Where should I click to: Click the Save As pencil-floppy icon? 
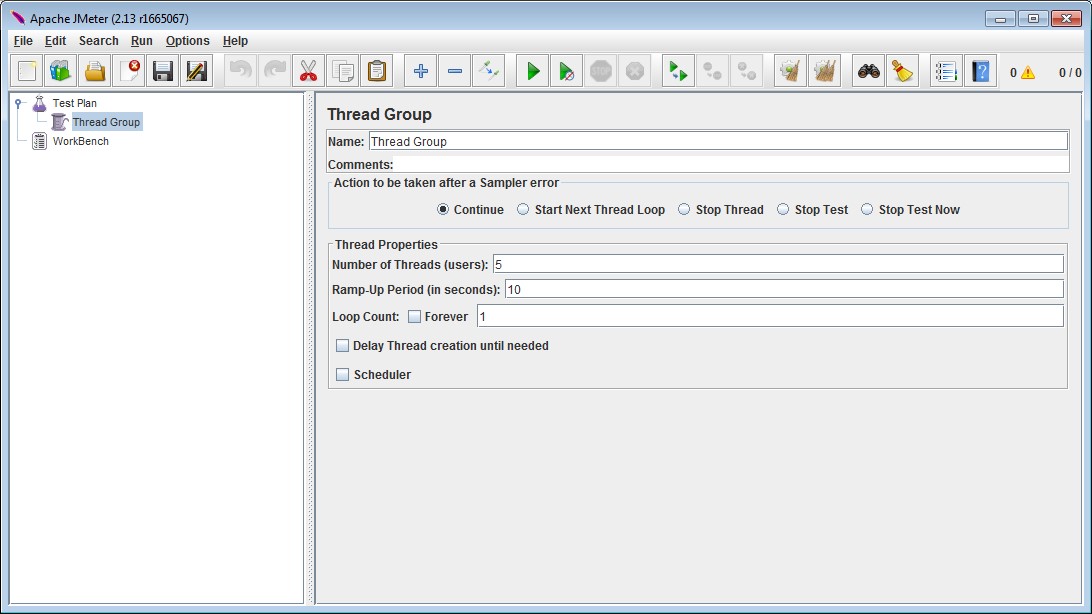click(197, 71)
